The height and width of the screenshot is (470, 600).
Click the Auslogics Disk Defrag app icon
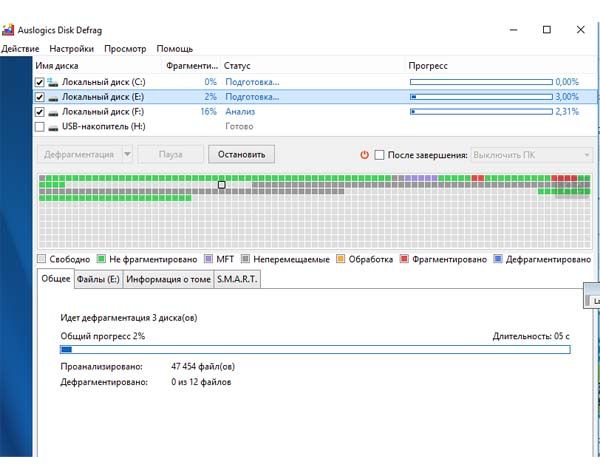pos(8,30)
